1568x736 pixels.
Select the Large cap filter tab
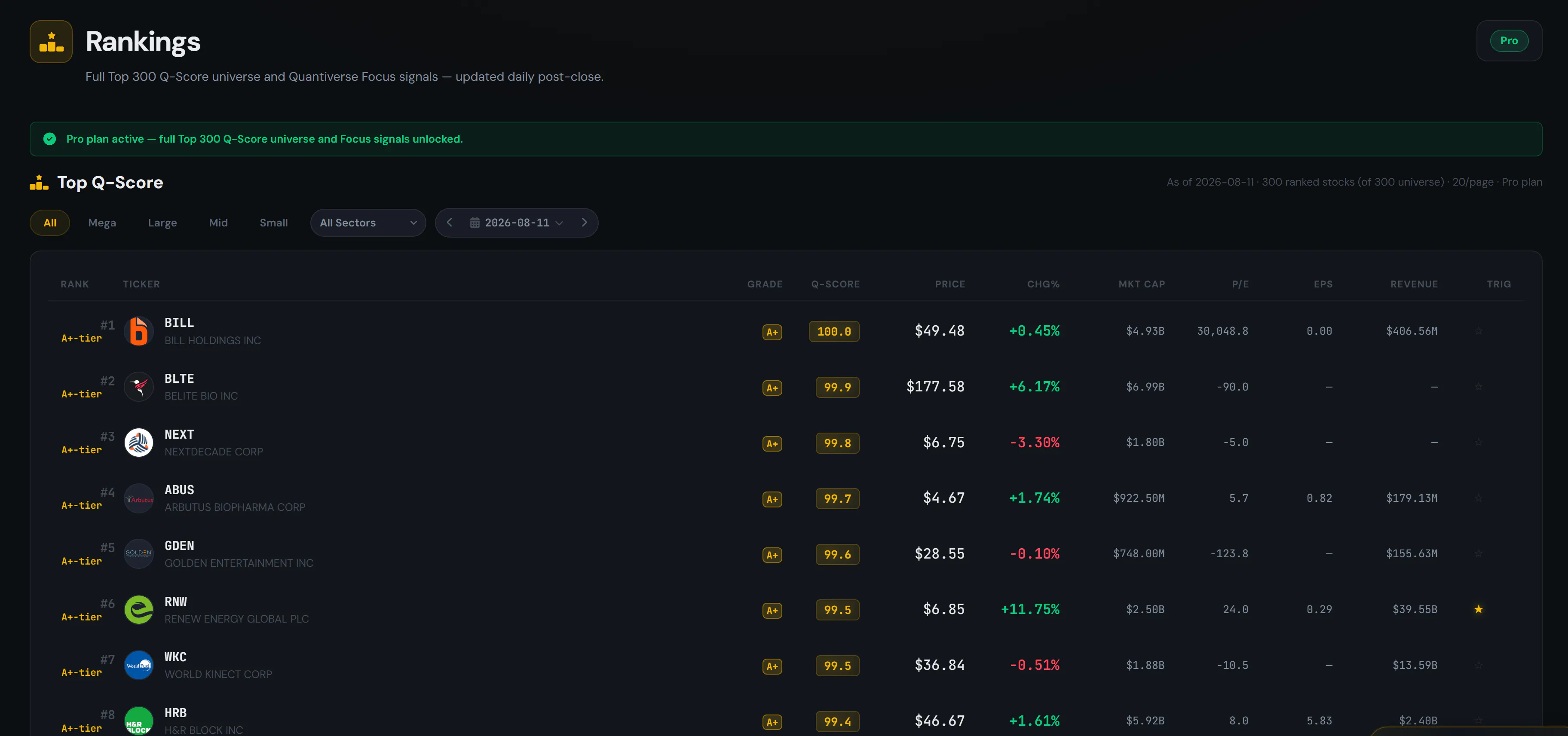click(x=162, y=223)
